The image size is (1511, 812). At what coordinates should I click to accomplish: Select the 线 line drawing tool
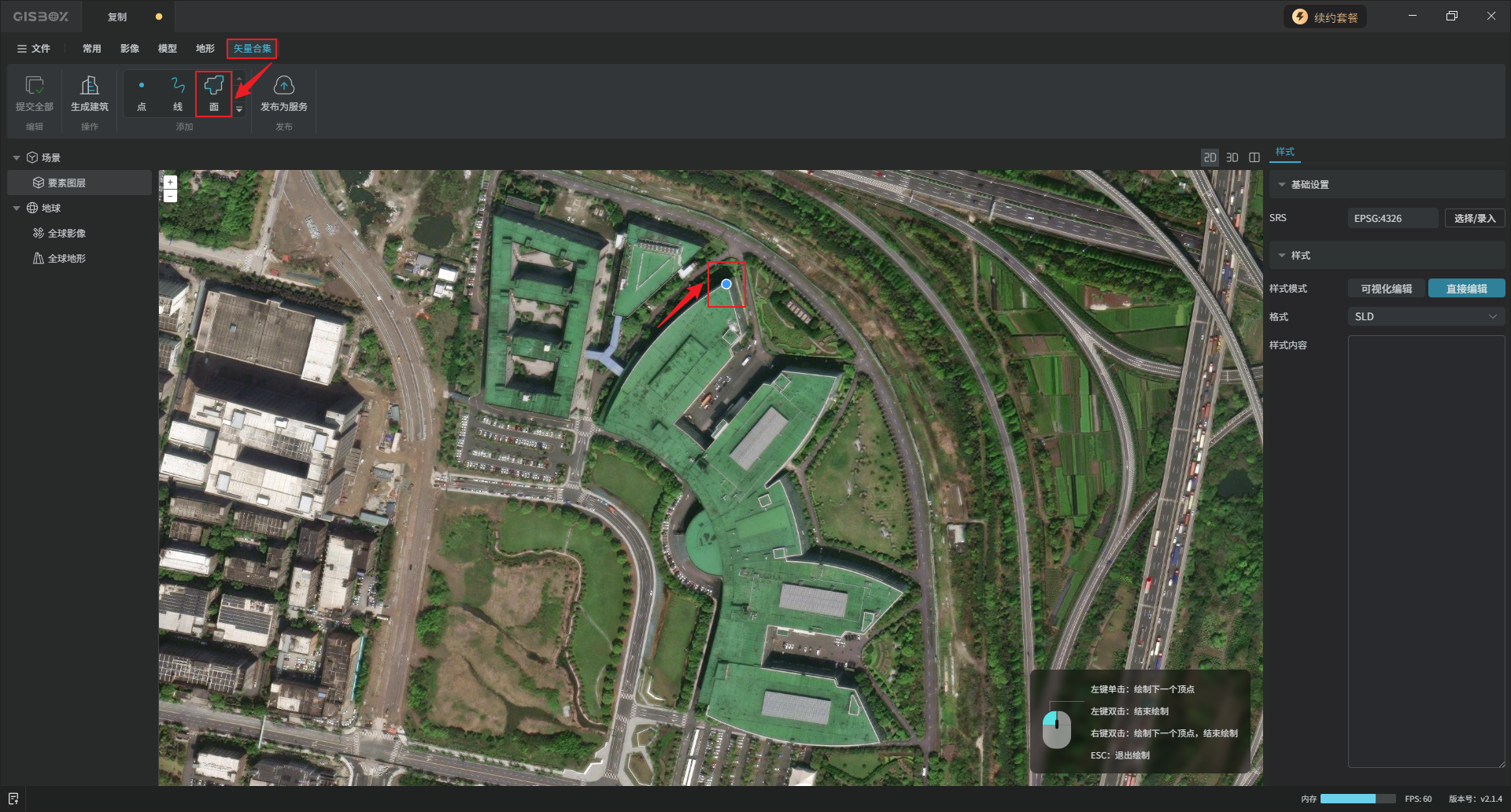point(178,93)
